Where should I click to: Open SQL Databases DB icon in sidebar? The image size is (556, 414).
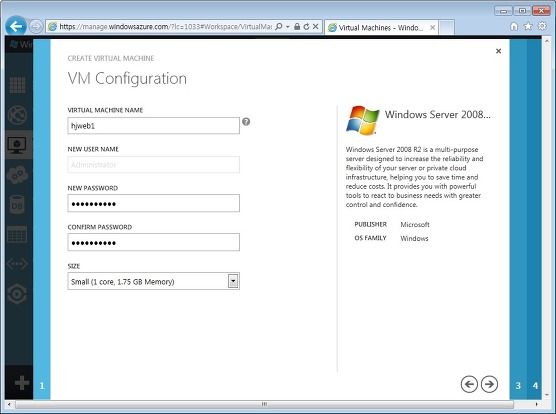click(17, 205)
